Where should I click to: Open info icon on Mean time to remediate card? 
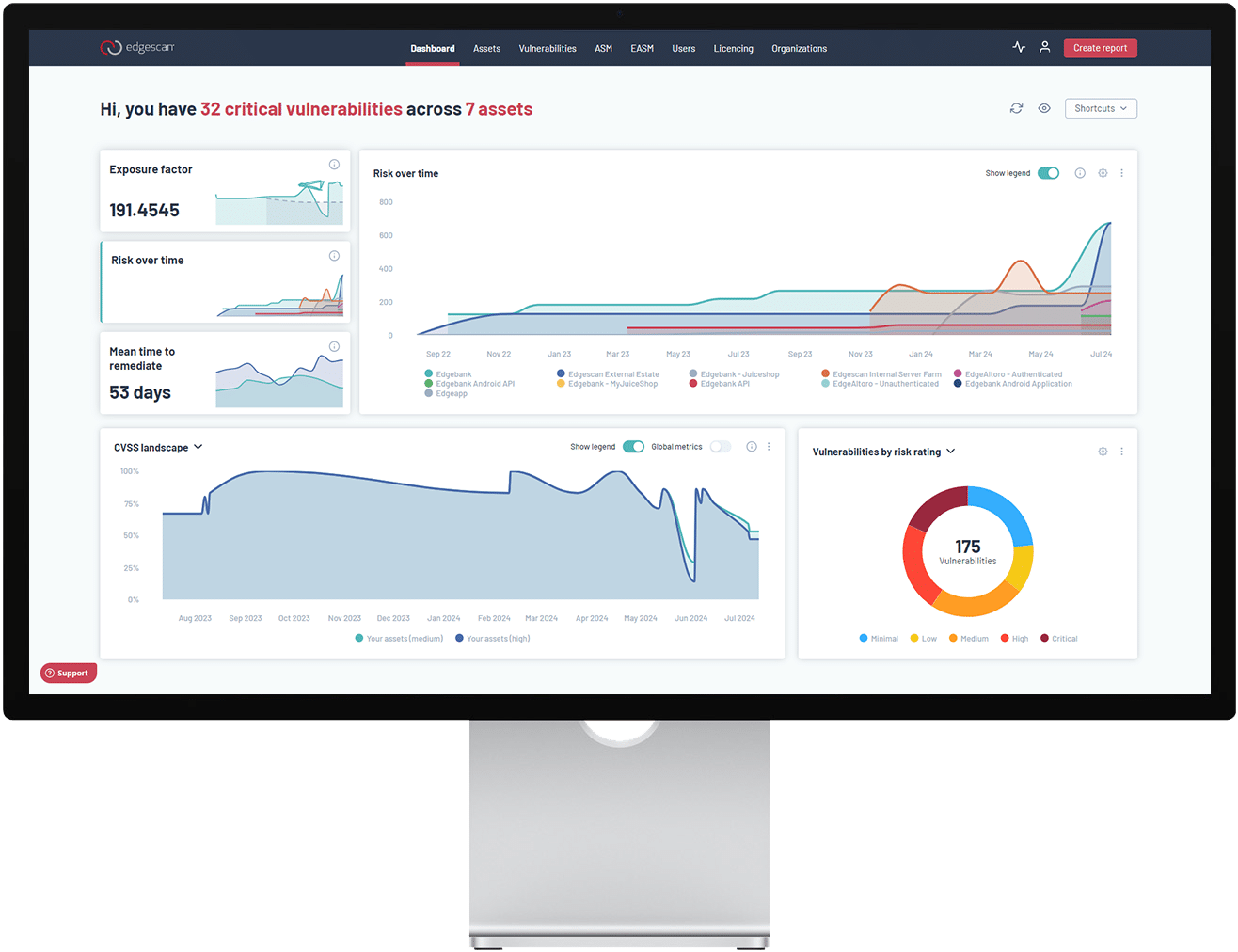(334, 346)
